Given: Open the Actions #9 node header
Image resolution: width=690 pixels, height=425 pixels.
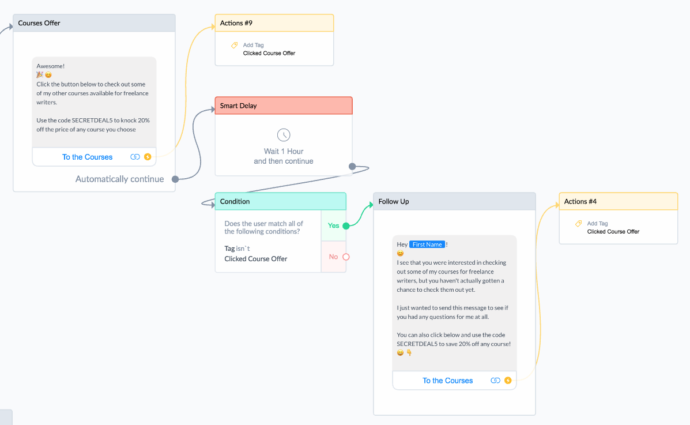Looking at the screenshot, I should [274, 23].
